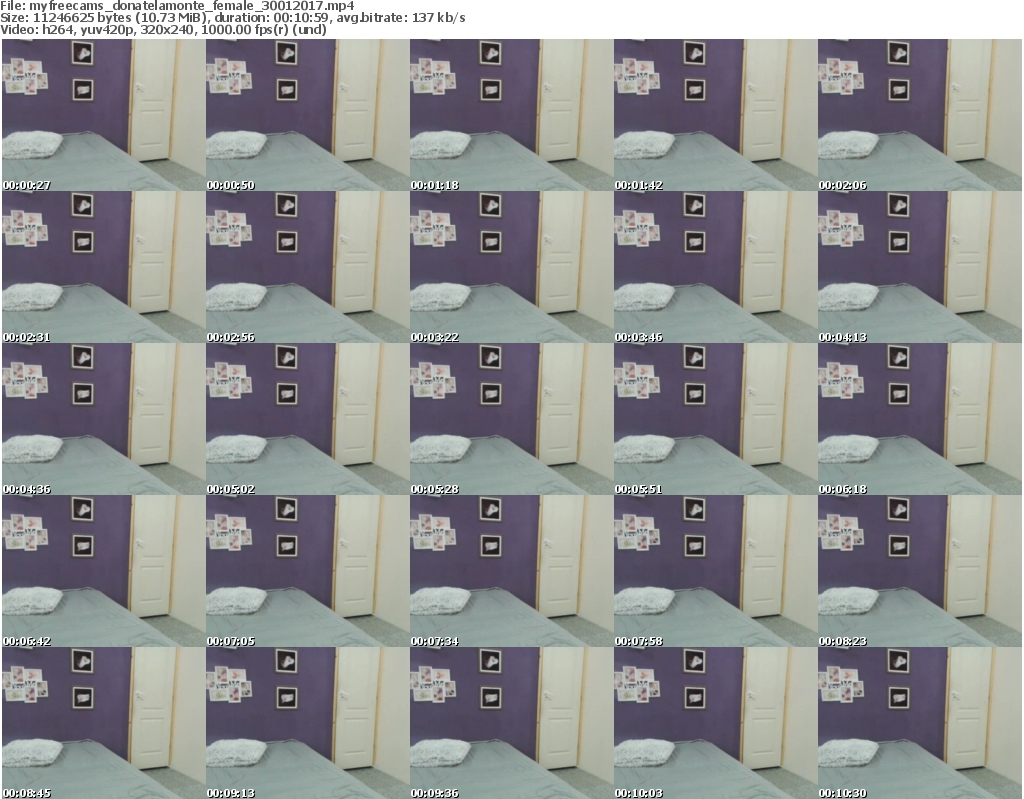Select the thumbnail frame at 00:03:22
The height and width of the screenshot is (799, 1024).
click(511, 267)
